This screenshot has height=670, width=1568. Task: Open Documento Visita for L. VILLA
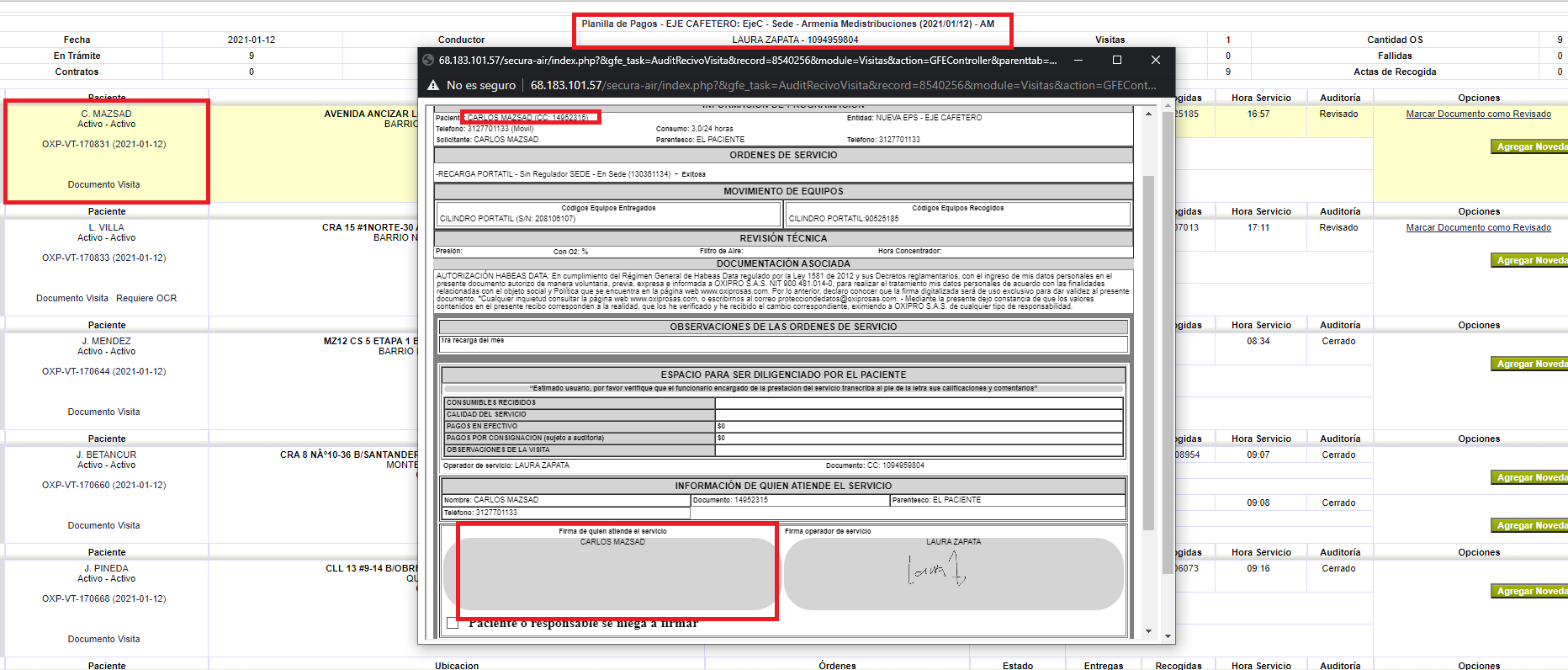72,298
